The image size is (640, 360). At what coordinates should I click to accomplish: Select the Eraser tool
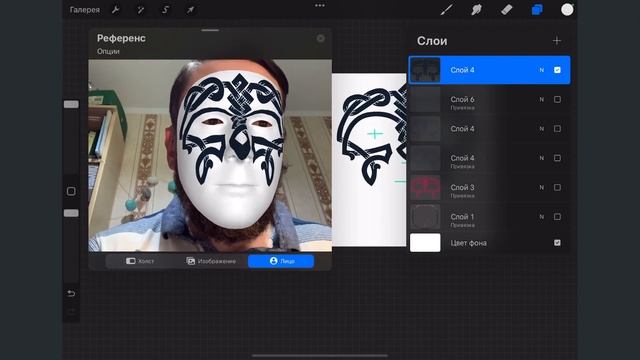[x=507, y=10]
